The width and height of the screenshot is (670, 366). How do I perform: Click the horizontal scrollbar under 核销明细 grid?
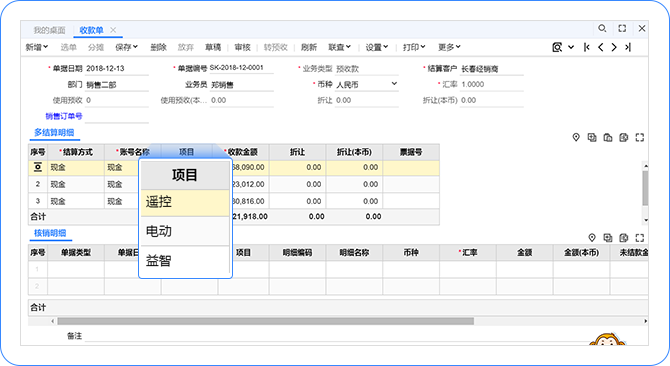point(265,321)
